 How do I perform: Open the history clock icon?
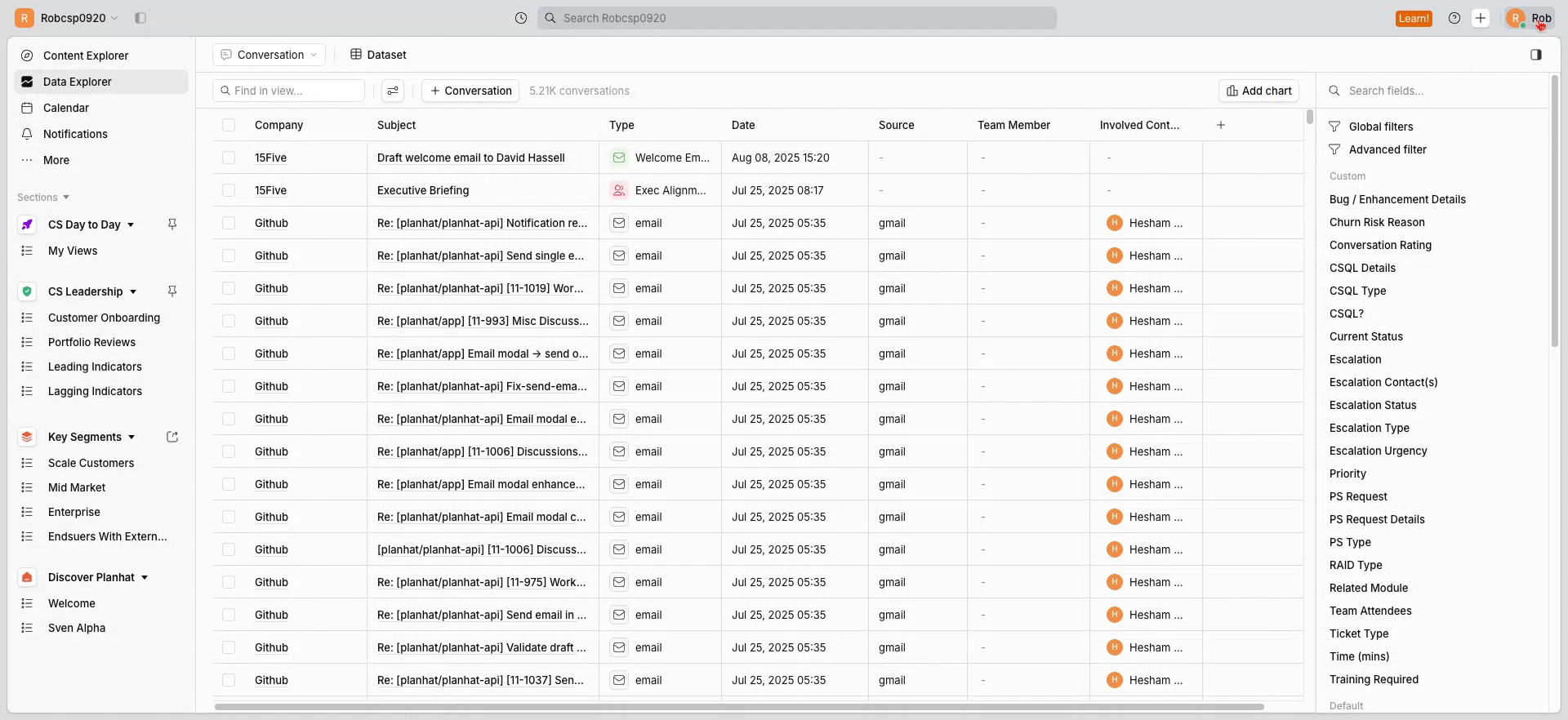coord(521,18)
